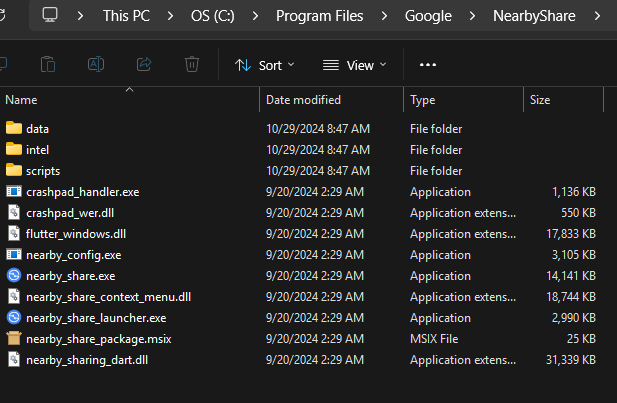Sort by Name column header
This screenshot has height=403, width=617.
tap(21, 100)
